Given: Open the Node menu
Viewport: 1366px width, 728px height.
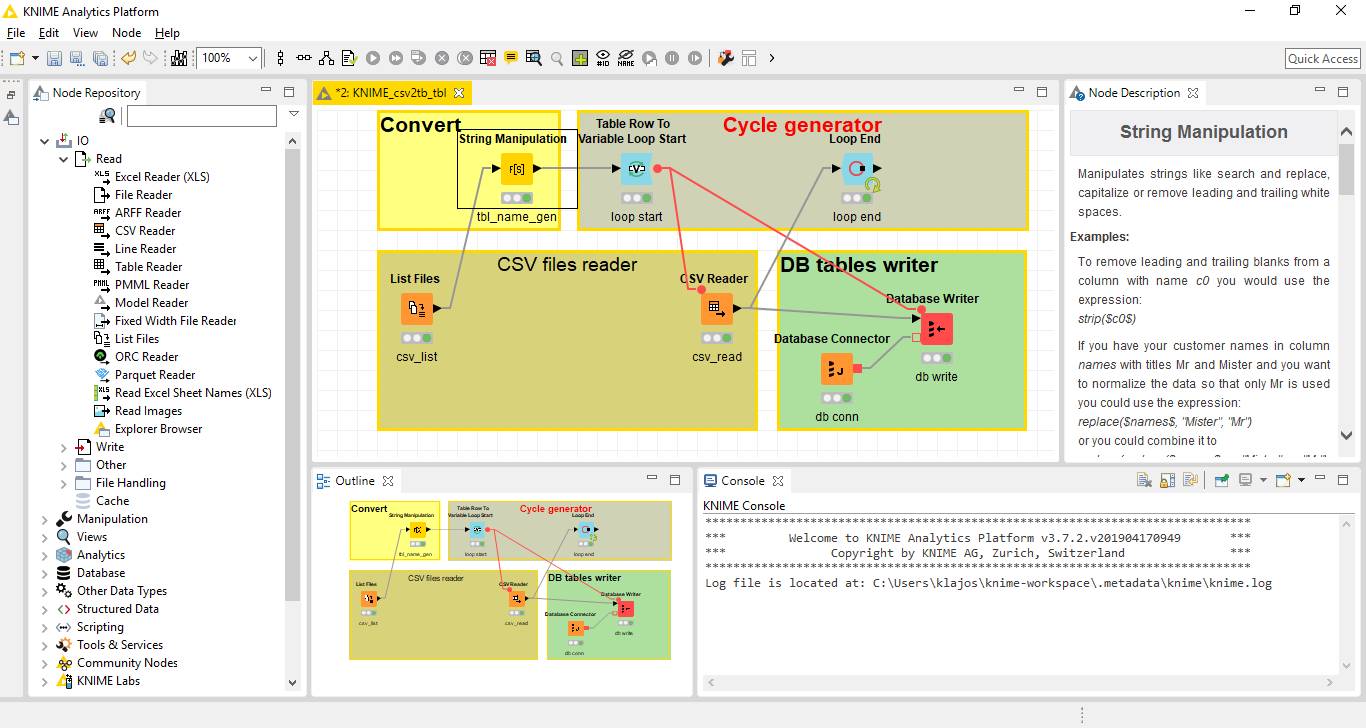Looking at the screenshot, I should [126, 32].
